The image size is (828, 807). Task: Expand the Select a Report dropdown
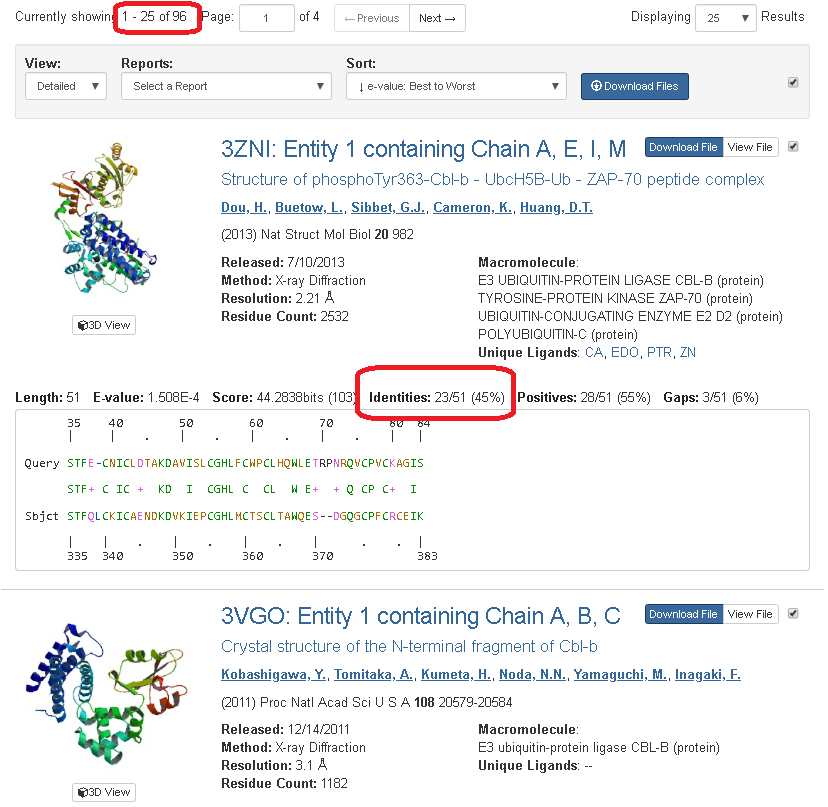click(226, 86)
